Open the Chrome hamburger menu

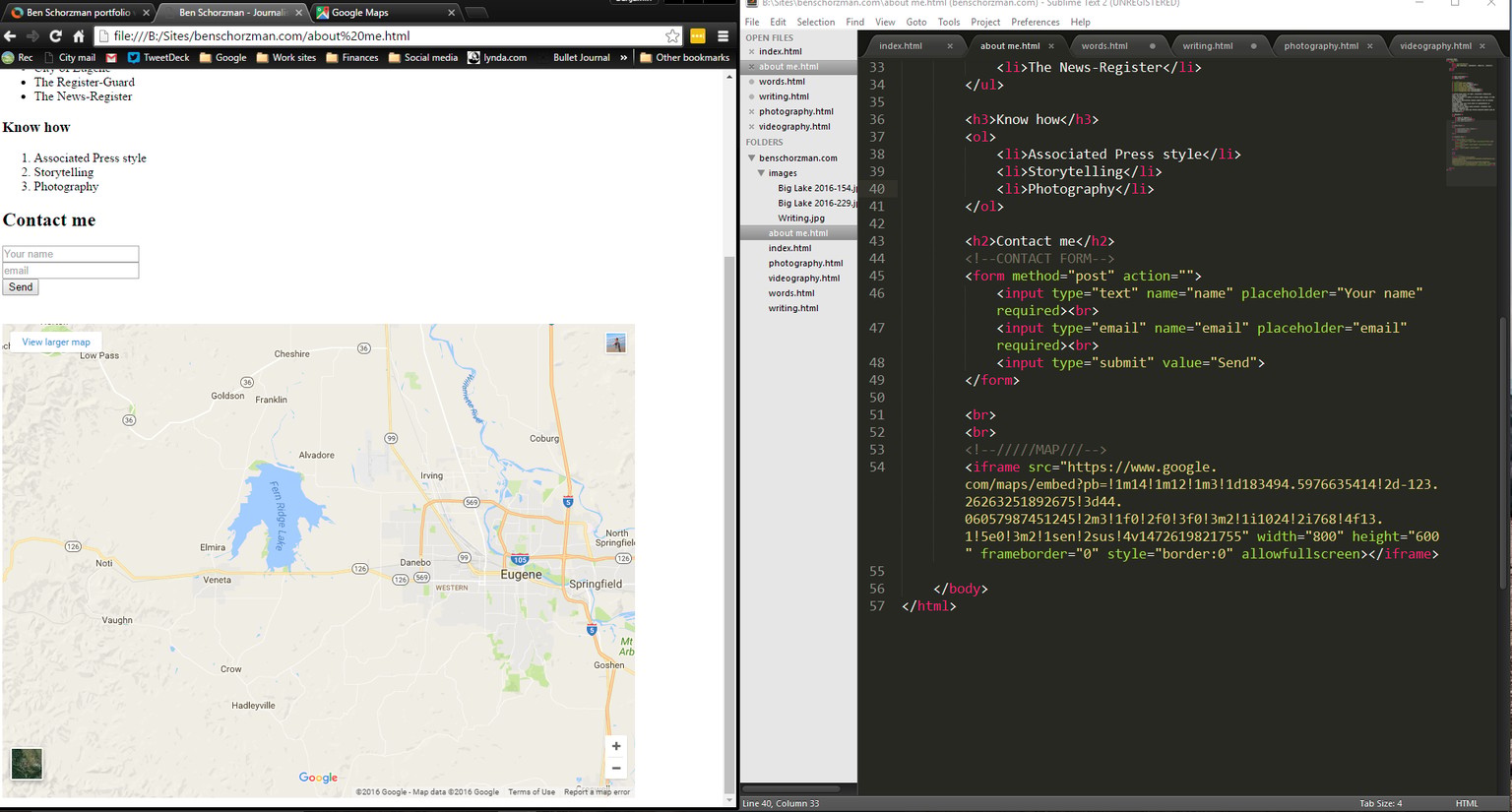pos(723,35)
